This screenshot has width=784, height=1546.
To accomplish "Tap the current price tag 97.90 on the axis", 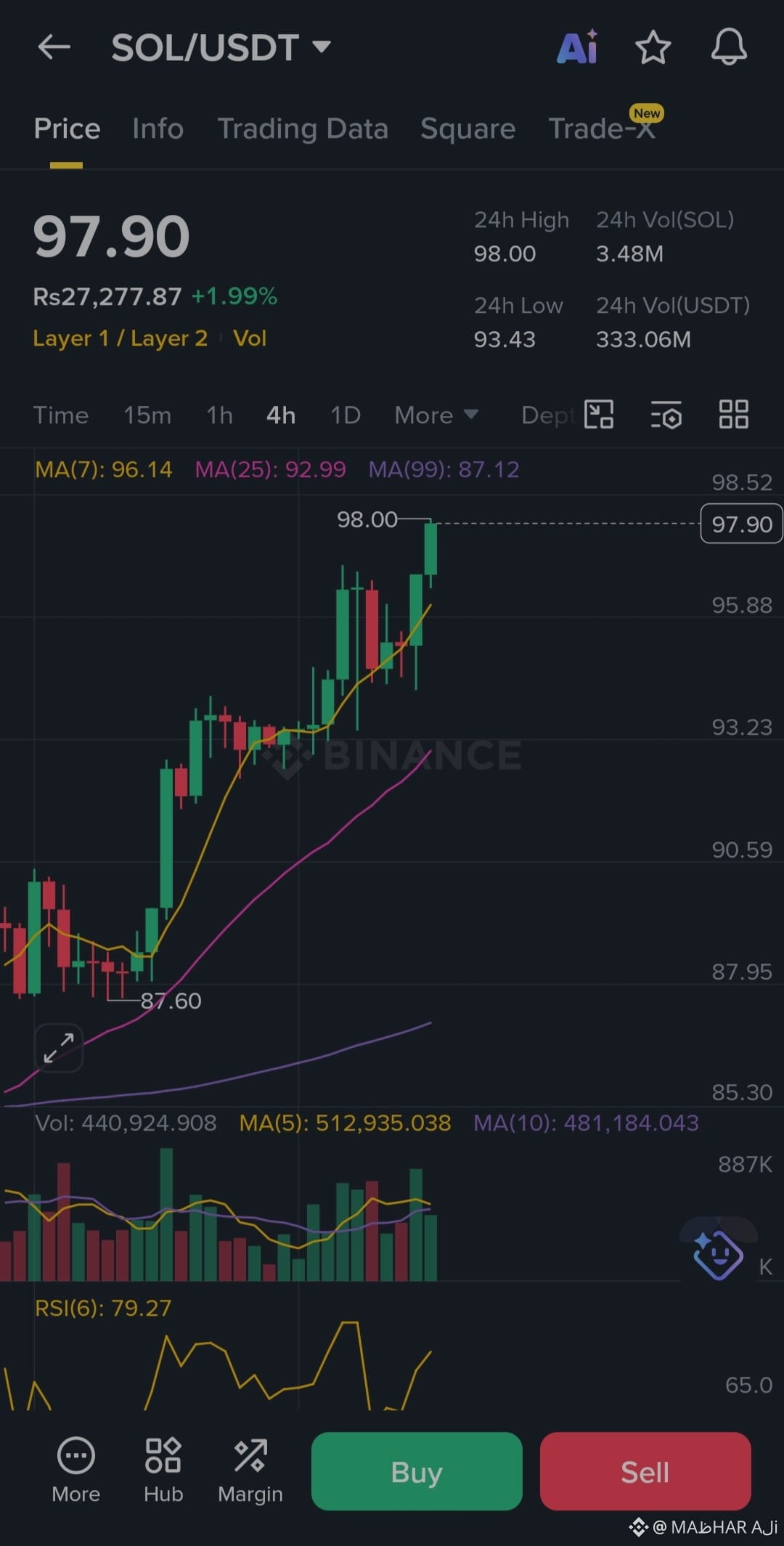I will (x=741, y=524).
